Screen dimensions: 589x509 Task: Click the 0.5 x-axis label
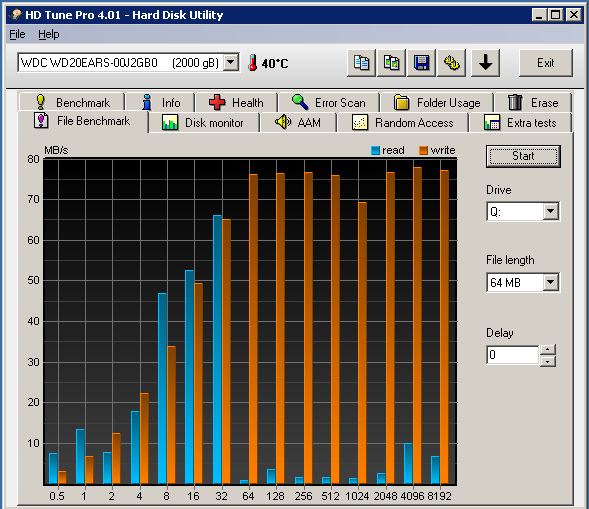pos(57,496)
